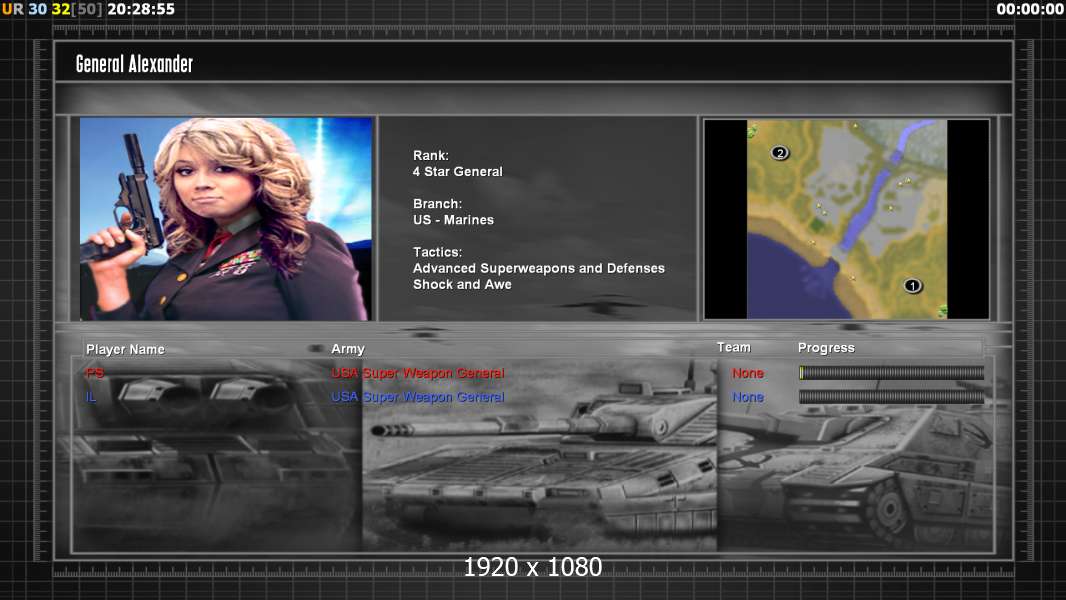Click the red player's loading progress bar
The height and width of the screenshot is (600, 1066).
click(x=891, y=372)
